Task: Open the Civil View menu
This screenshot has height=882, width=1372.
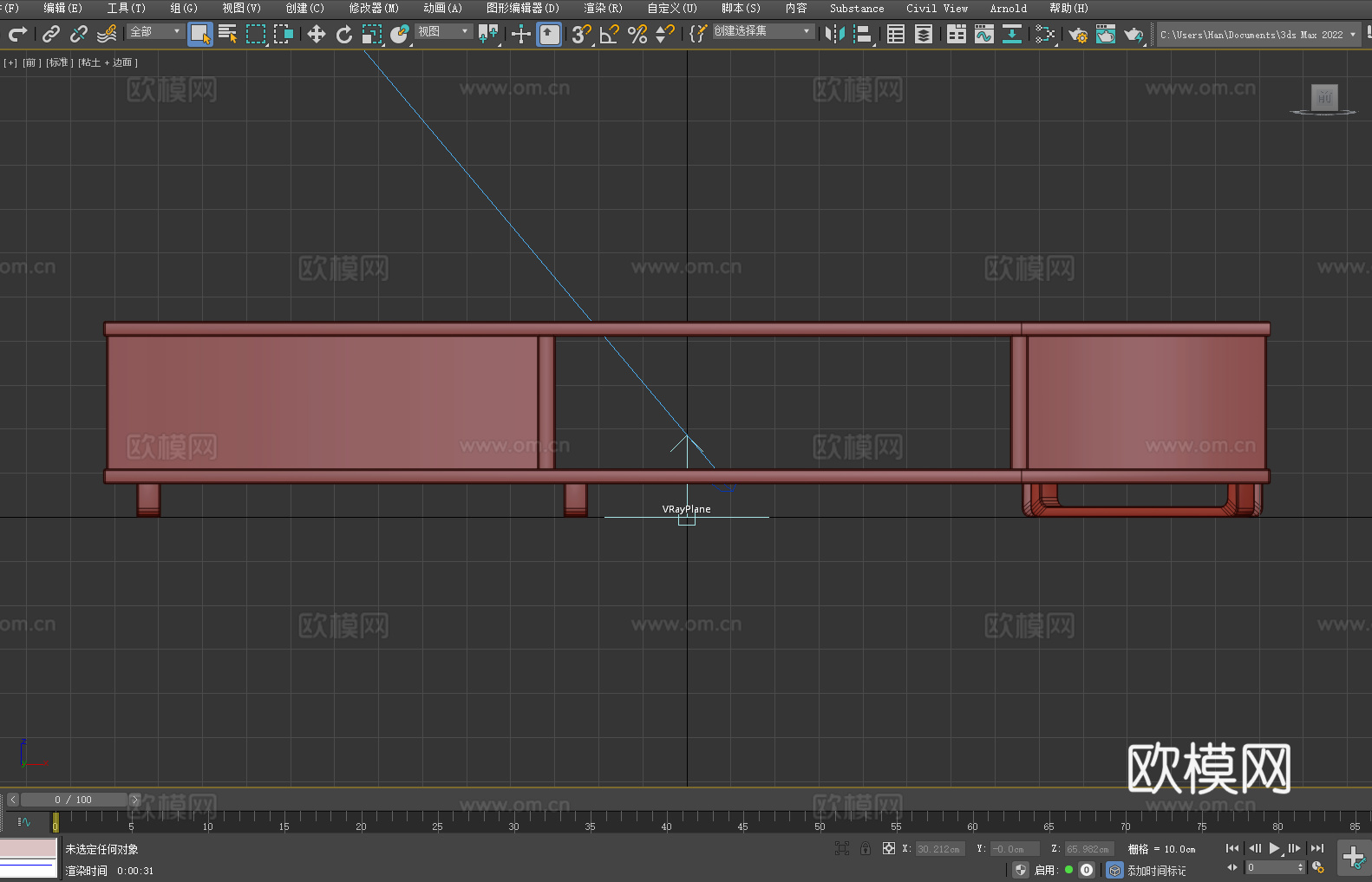Action: coord(937,8)
